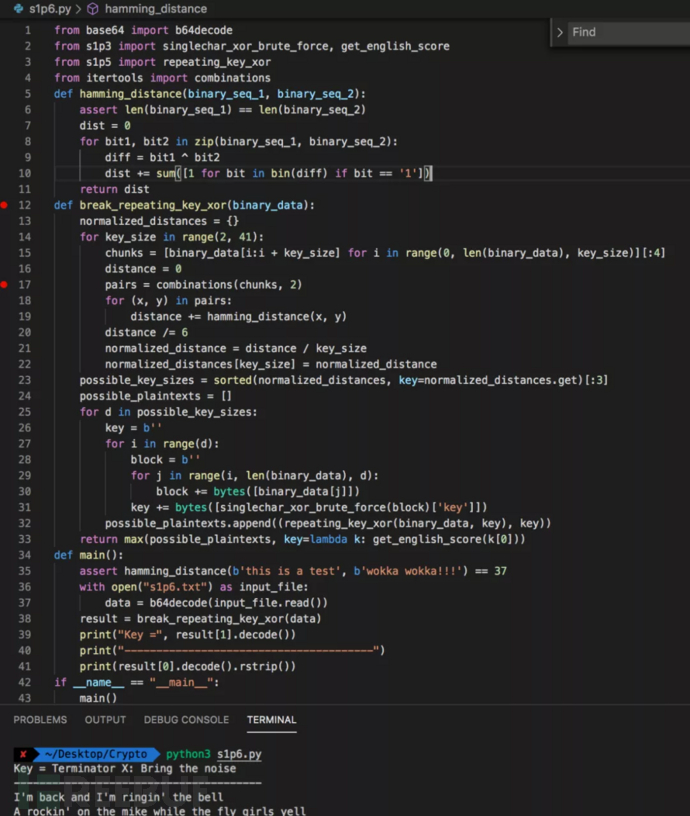Expand the Find widget replace chevron
Screen dimensions: 690x816
[x=560, y=33]
